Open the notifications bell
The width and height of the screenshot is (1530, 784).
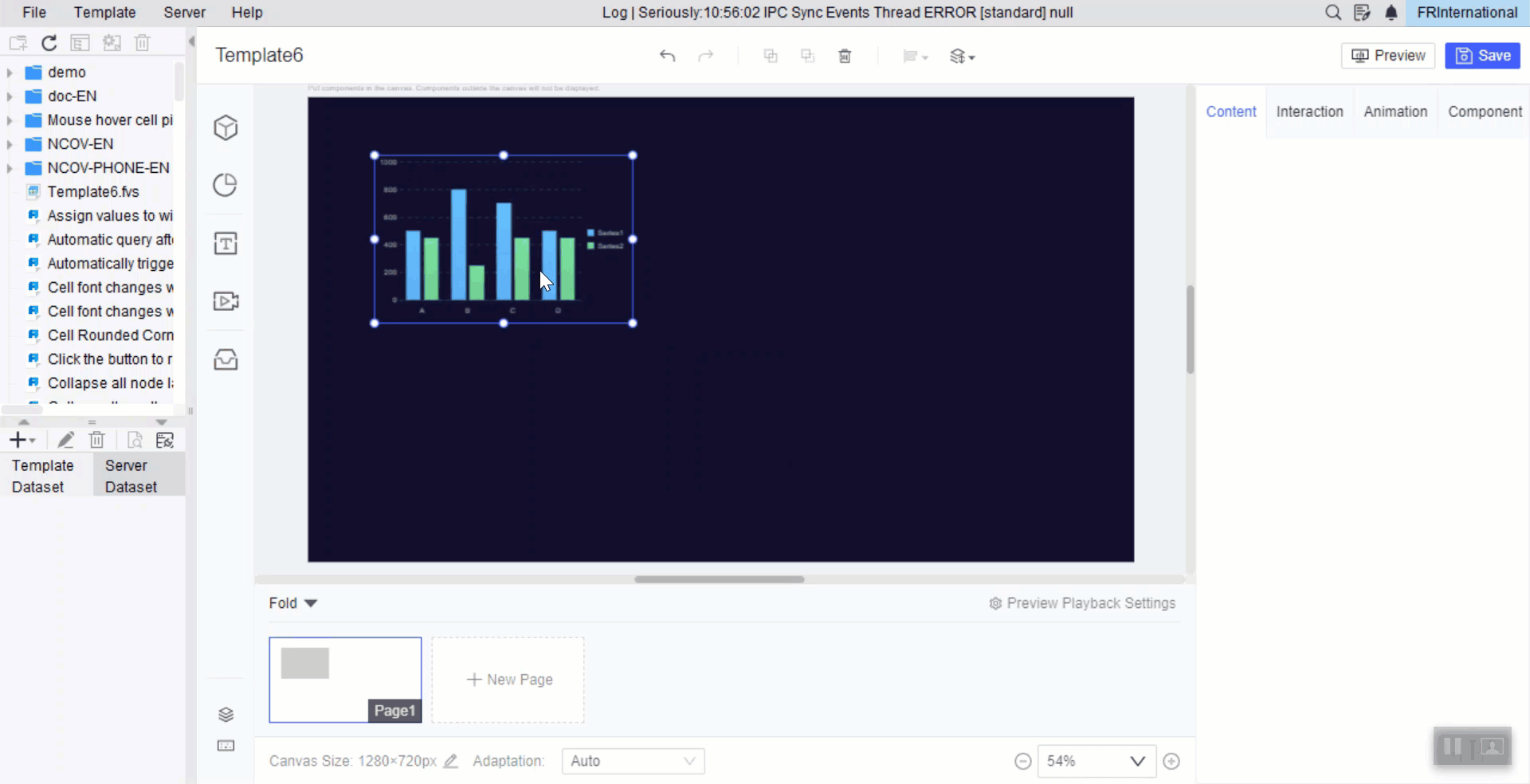point(1391,13)
